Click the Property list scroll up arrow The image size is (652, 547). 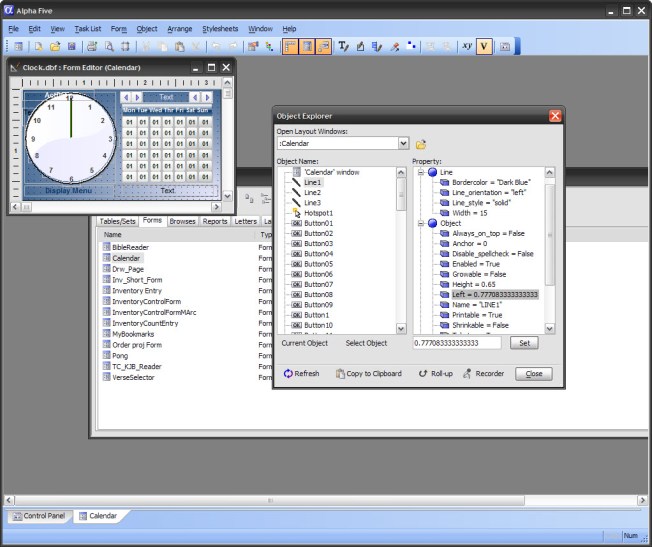[x=549, y=172]
